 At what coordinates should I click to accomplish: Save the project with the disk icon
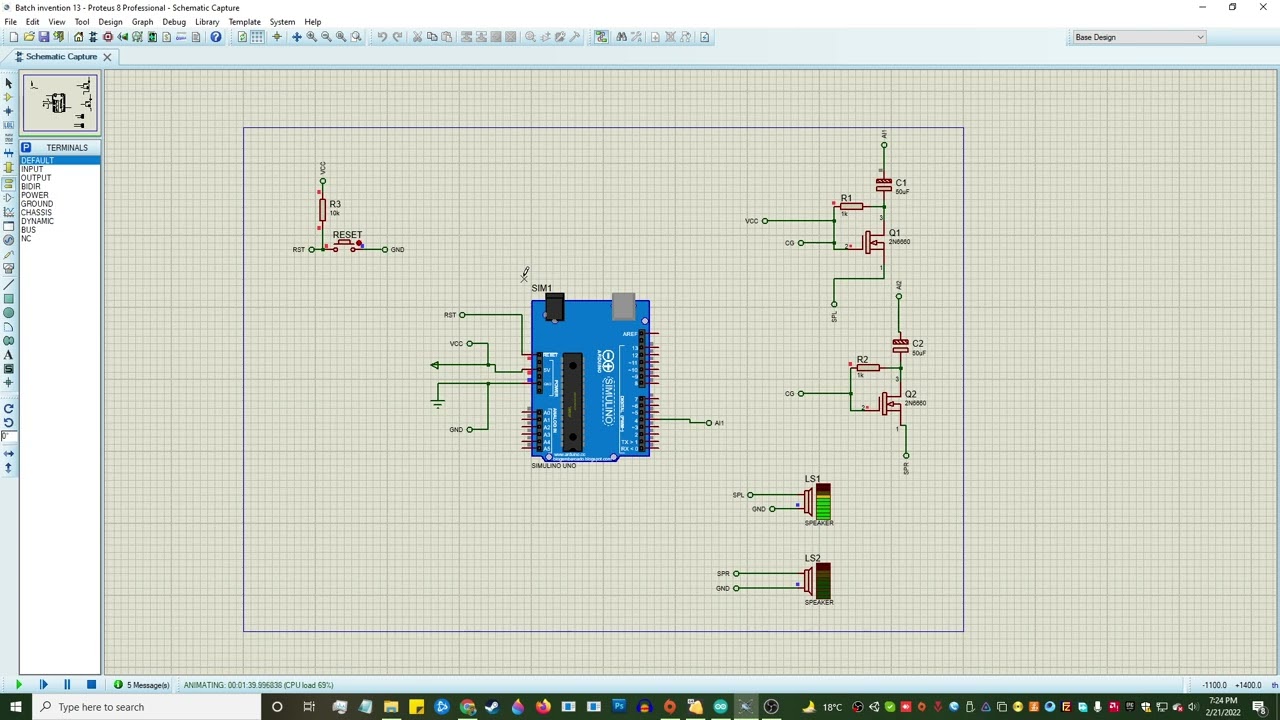44,37
